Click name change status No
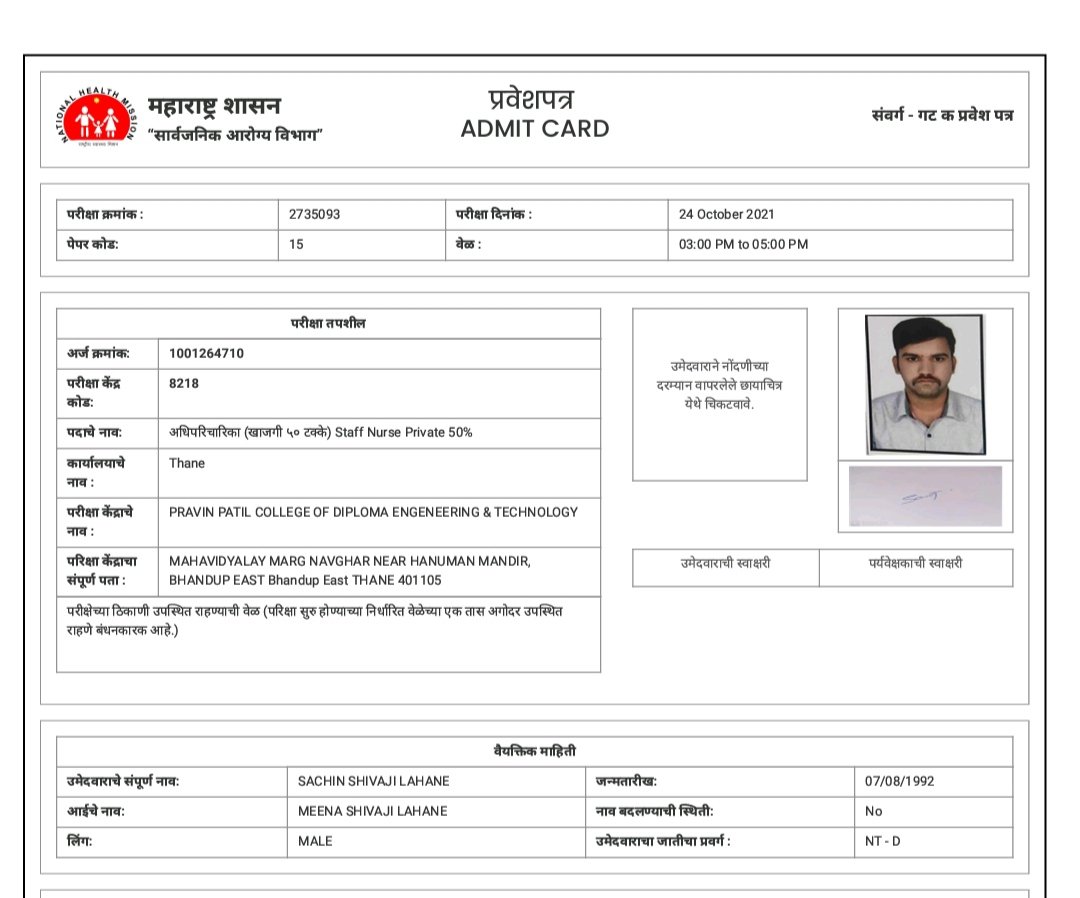The width and height of the screenshot is (1080, 898). [x=873, y=811]
